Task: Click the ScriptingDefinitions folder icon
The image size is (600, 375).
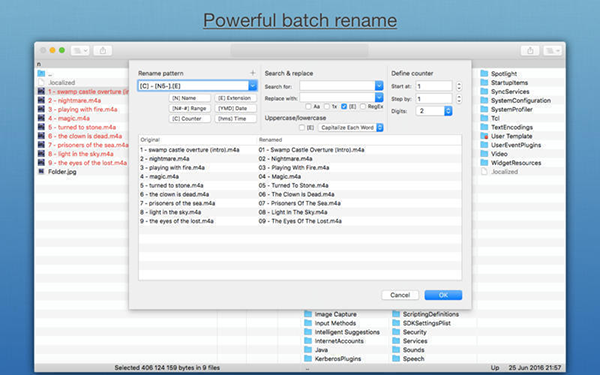Action: click(396, 314)
